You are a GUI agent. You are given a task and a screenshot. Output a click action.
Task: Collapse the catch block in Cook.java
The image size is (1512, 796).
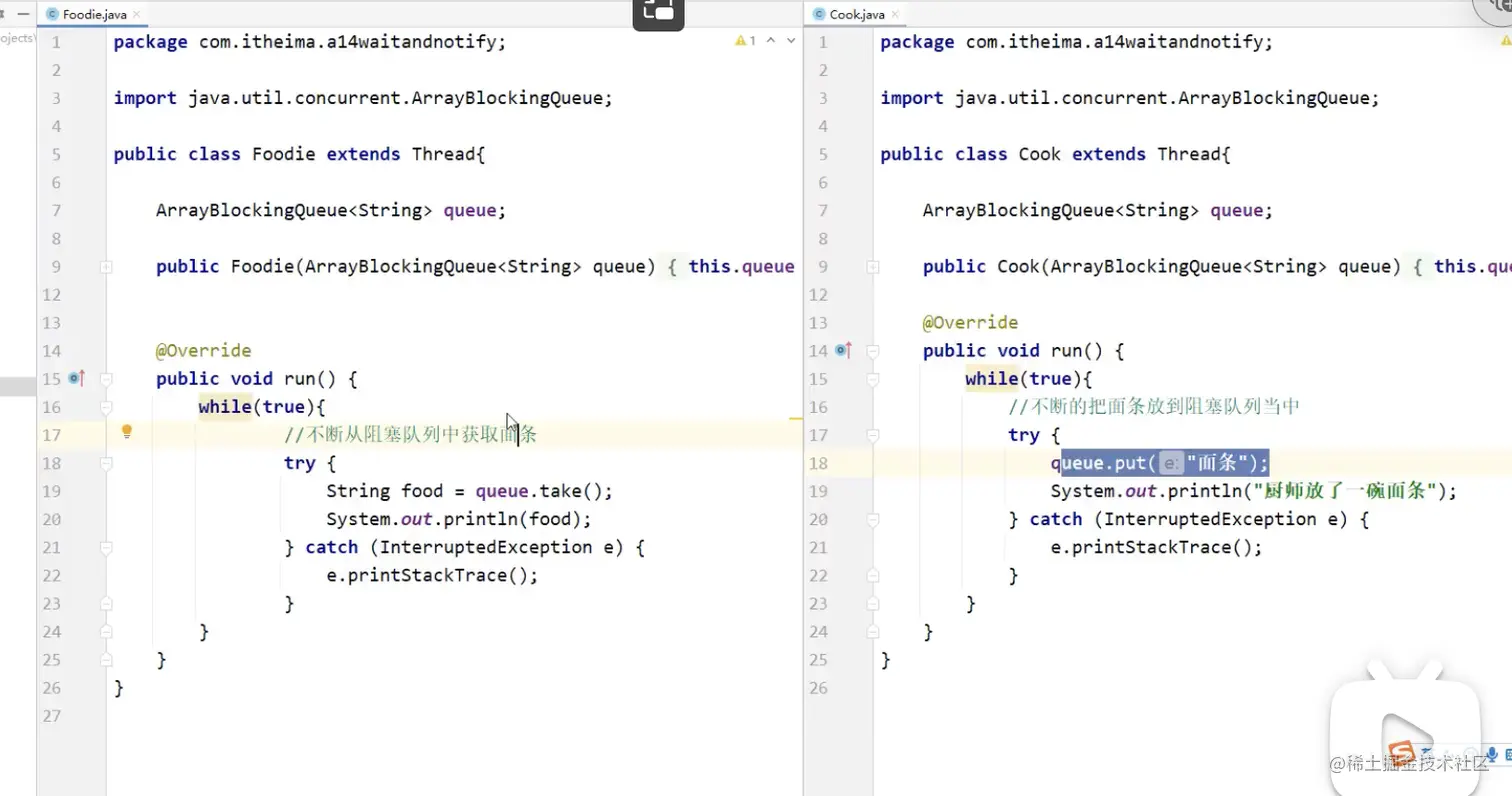coord(873,519)
